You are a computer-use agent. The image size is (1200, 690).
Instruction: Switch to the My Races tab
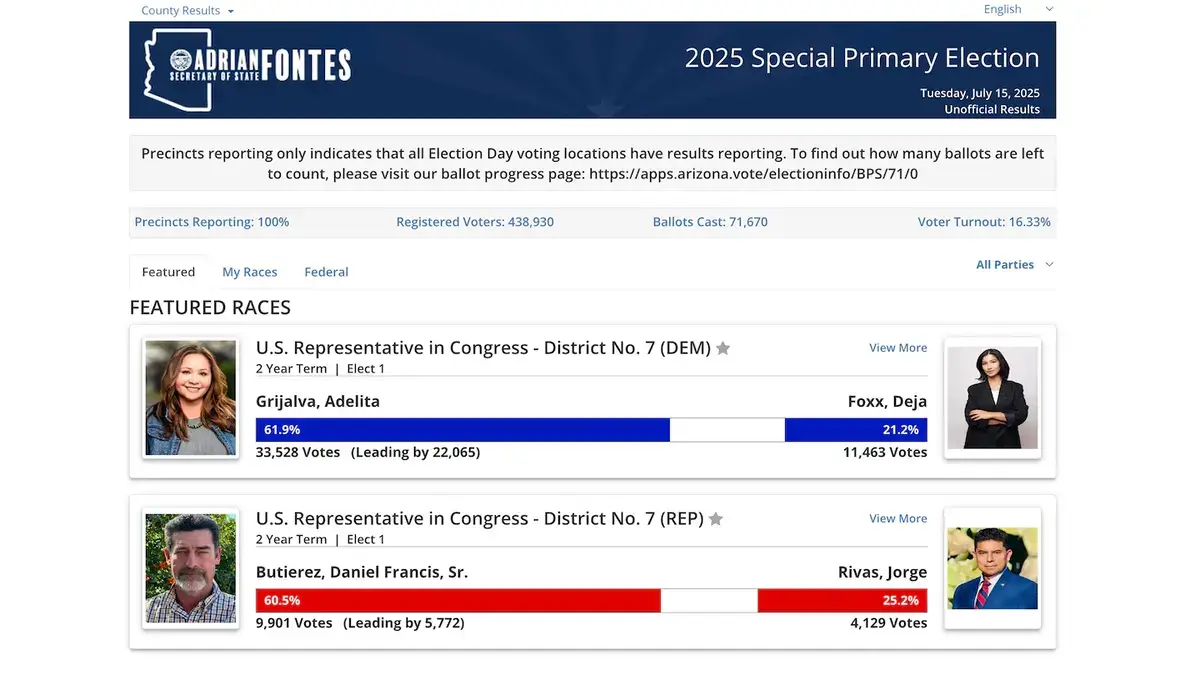click(x=250, y=271)
